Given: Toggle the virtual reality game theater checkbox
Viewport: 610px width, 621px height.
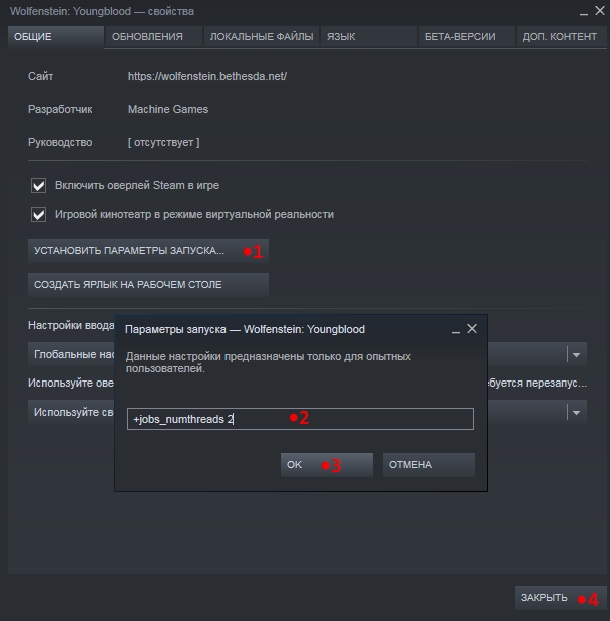Looking at the screenshot, I should pos(40,214).
